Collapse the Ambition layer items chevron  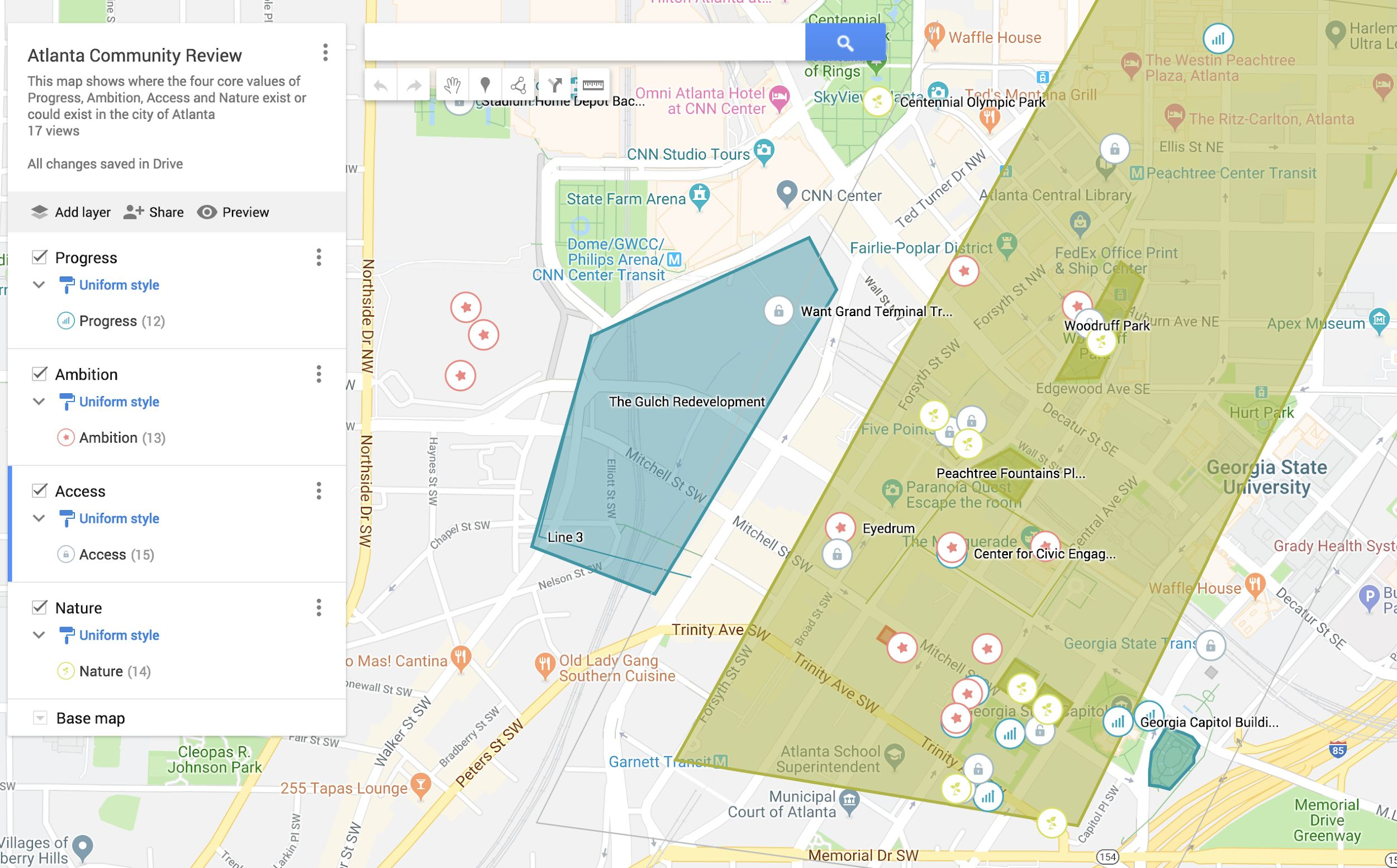[x=39, y=401]
